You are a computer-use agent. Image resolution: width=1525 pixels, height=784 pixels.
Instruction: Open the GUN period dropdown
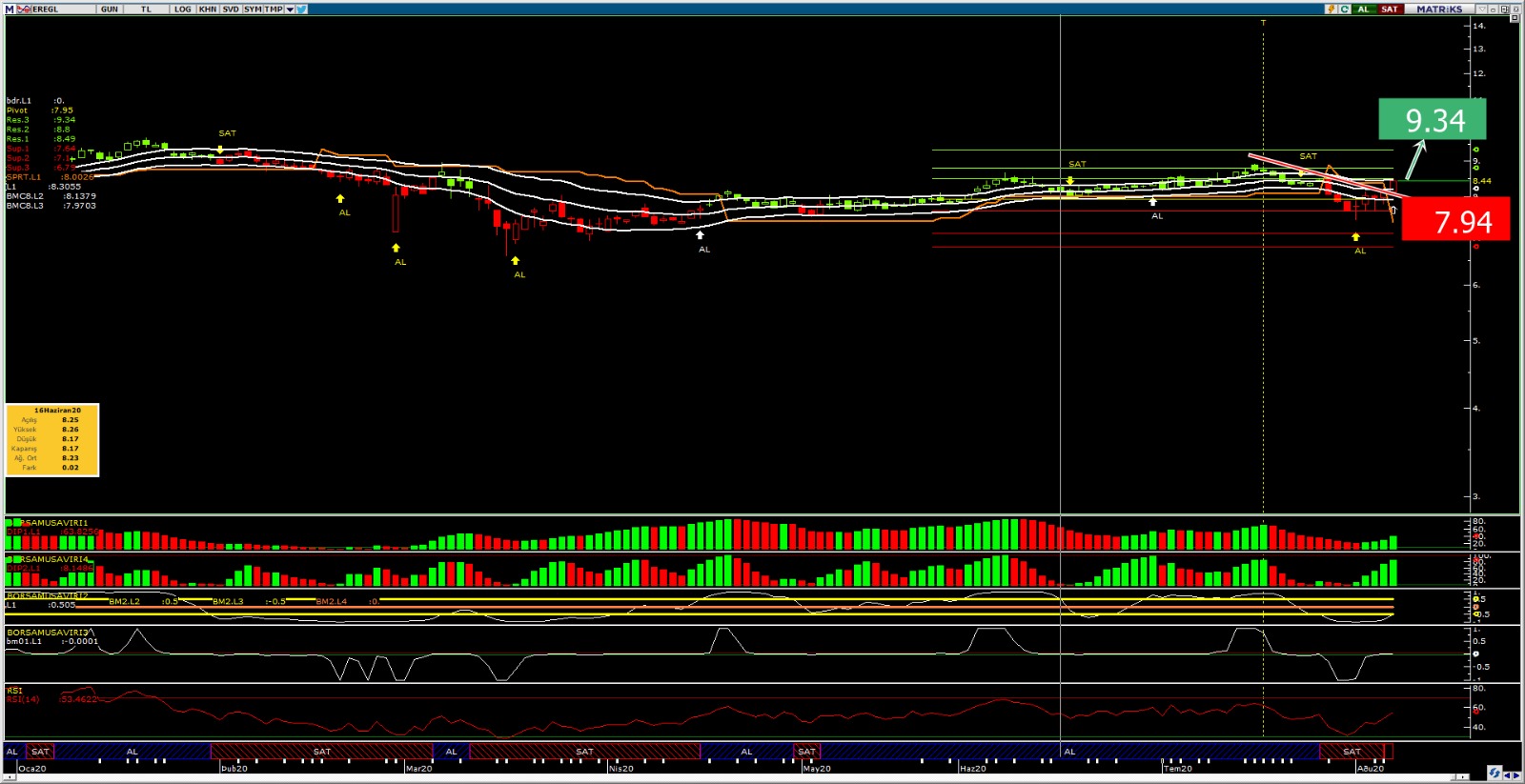[x=110, y=9]
